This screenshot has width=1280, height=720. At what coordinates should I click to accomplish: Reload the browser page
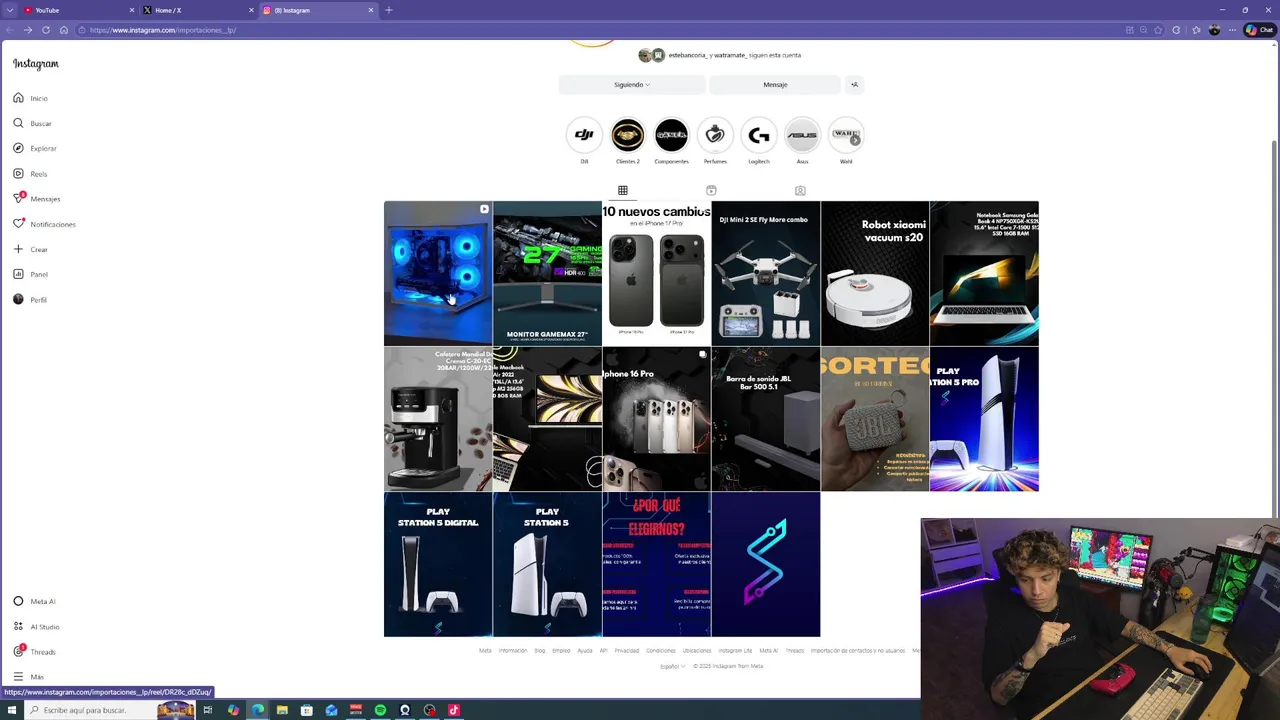coord(46,30)
